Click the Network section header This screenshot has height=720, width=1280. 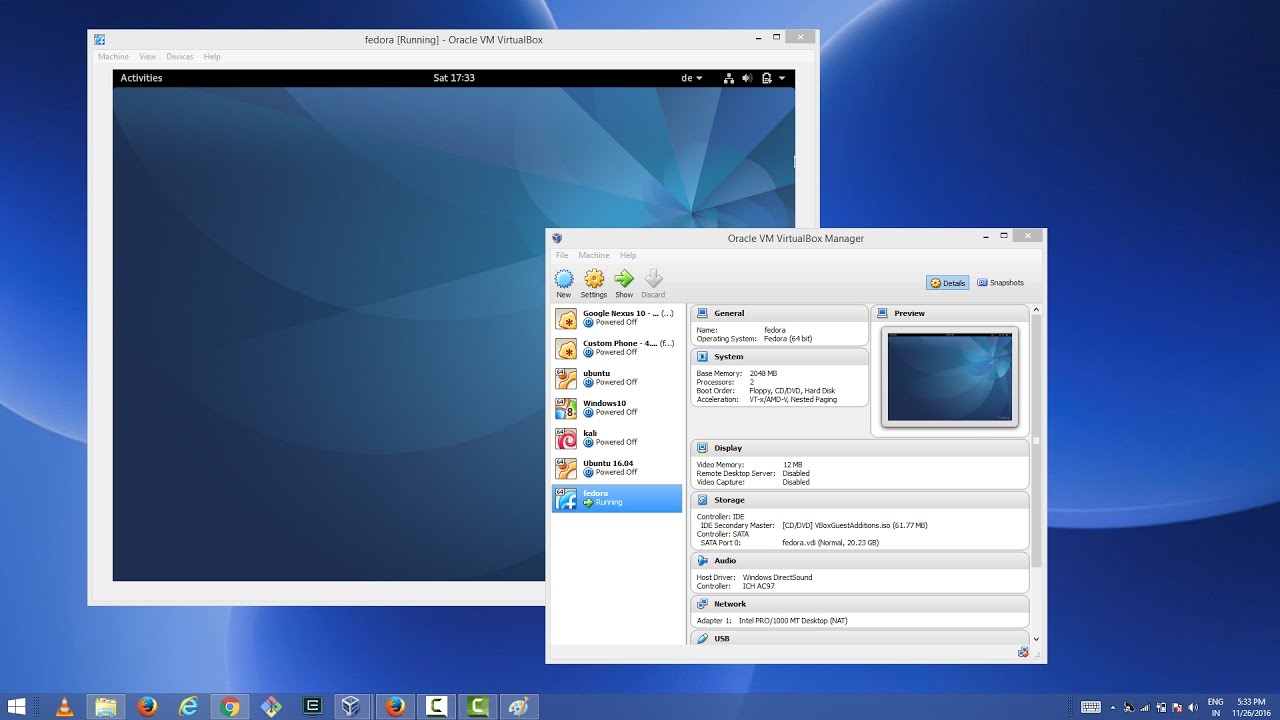[x=859, y=604]
